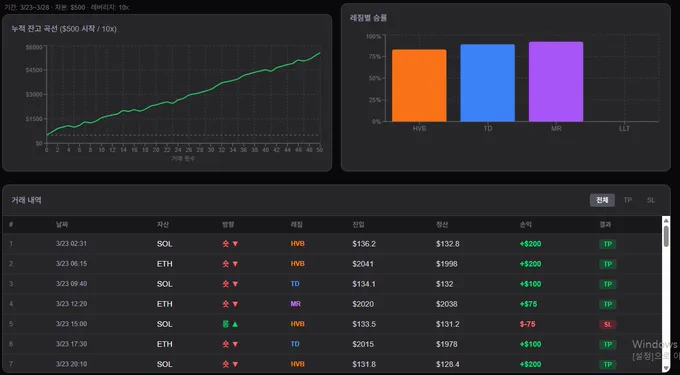Image resolution: width=680 pixels, height=375 pixels.
Task: Click the 손익 column header
Action: [x=526, y=225]
